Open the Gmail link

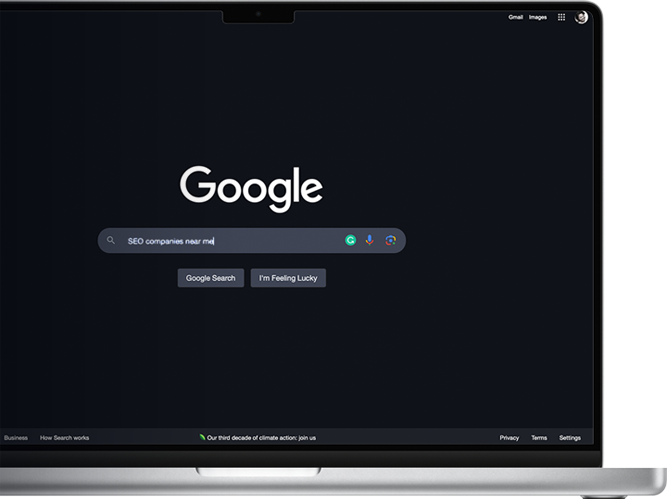515,17
